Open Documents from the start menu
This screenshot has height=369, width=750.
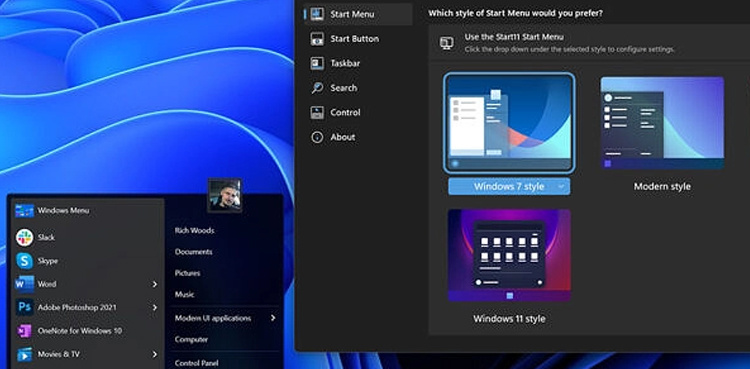pos(194,252)
